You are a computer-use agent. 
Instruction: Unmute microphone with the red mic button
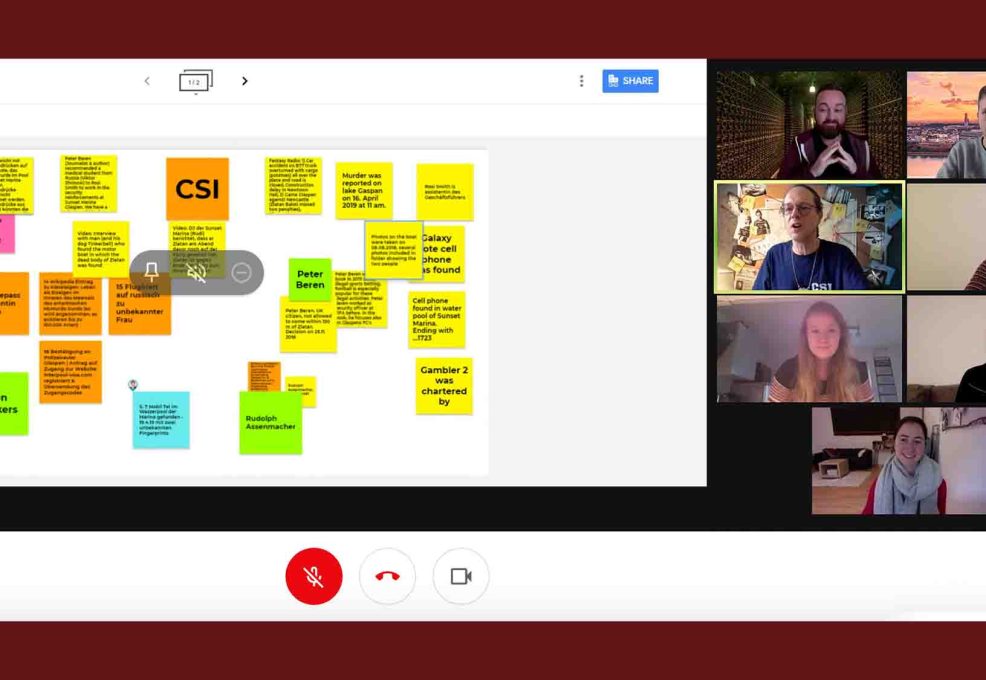pos(314,577)
